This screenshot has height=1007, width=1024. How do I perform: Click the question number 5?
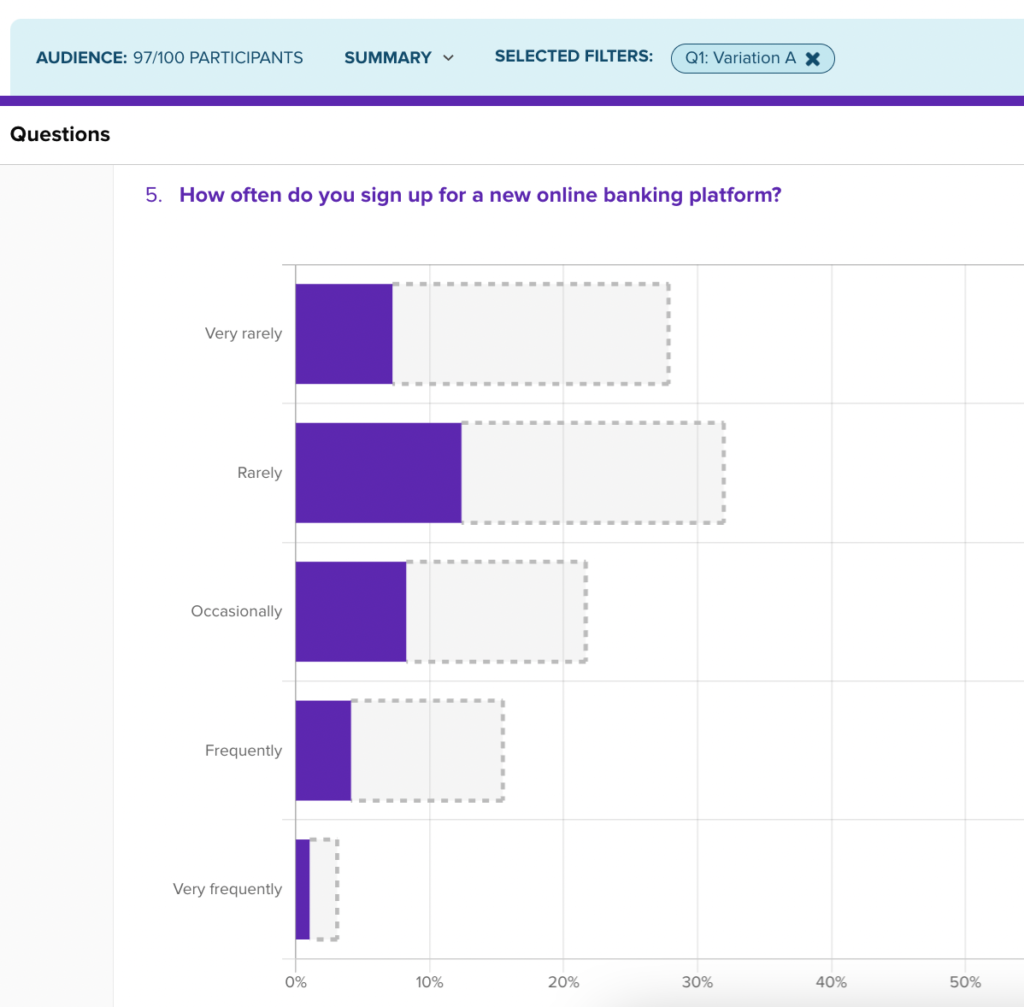153,195
